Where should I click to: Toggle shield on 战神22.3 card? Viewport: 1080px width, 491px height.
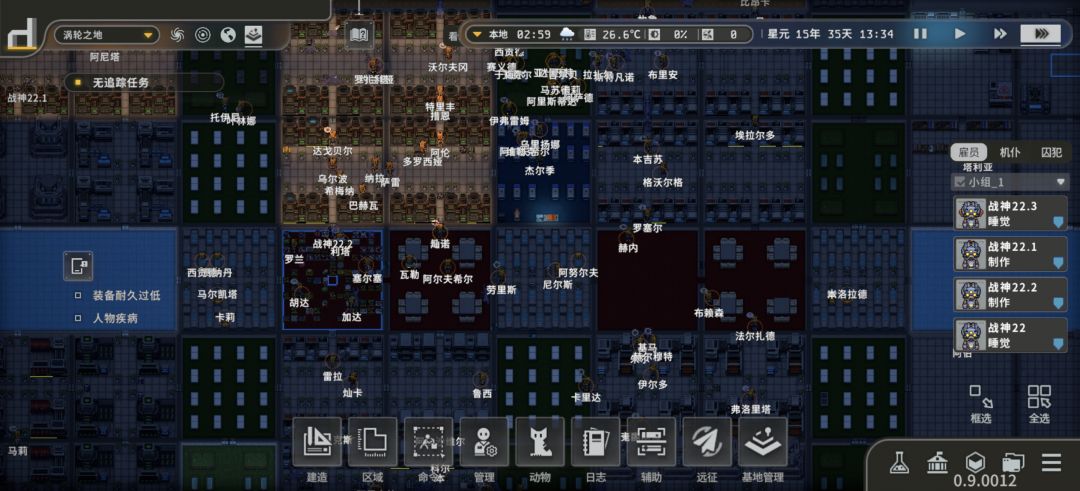1058,222
